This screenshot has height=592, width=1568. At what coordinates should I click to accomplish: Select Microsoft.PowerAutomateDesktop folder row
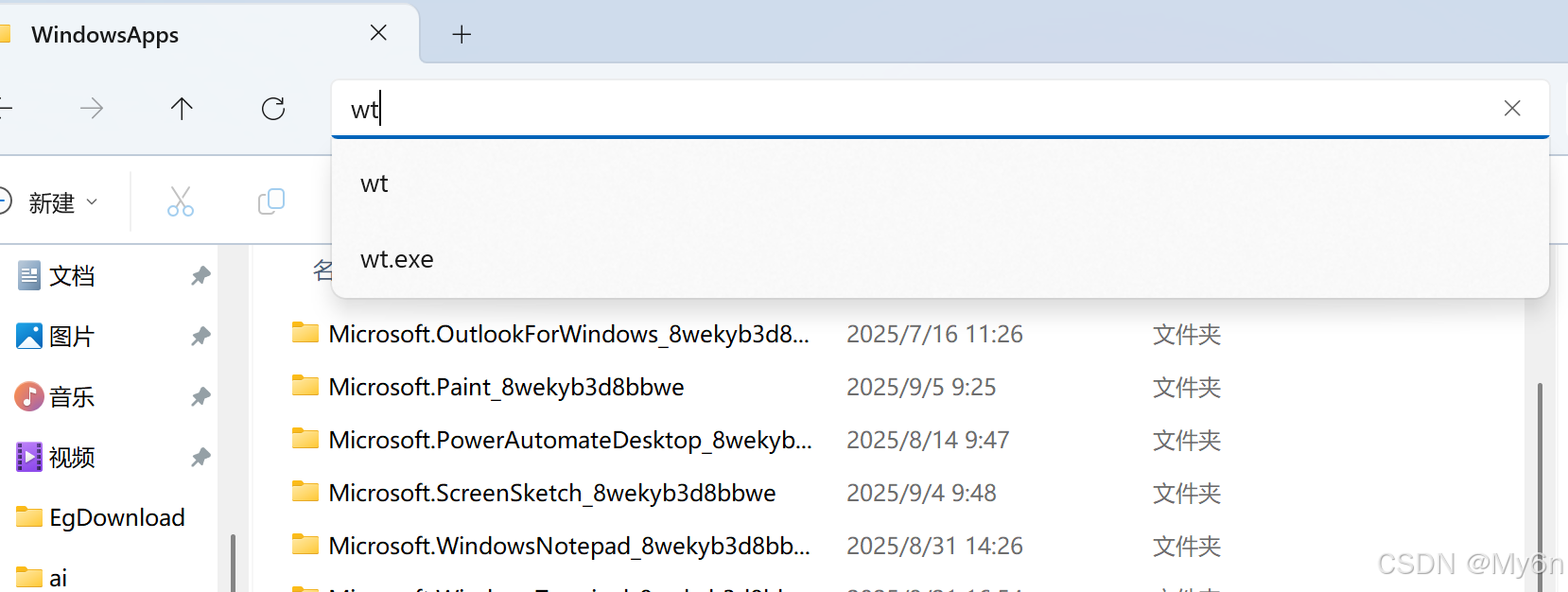[x=757, y=440]
